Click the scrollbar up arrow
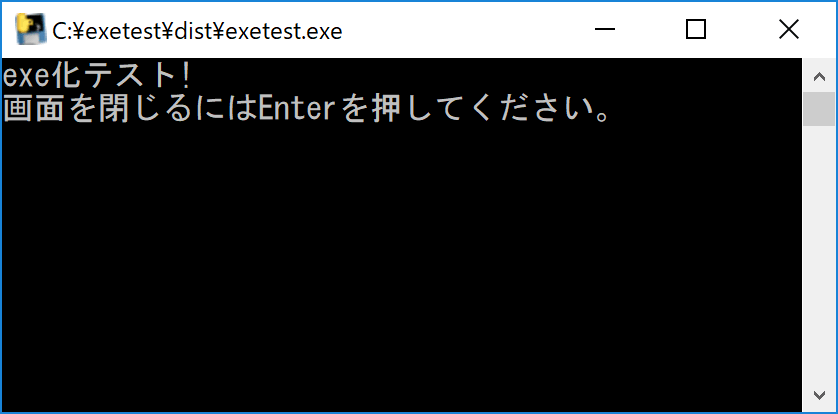838x414 pixels. point(819,76)
